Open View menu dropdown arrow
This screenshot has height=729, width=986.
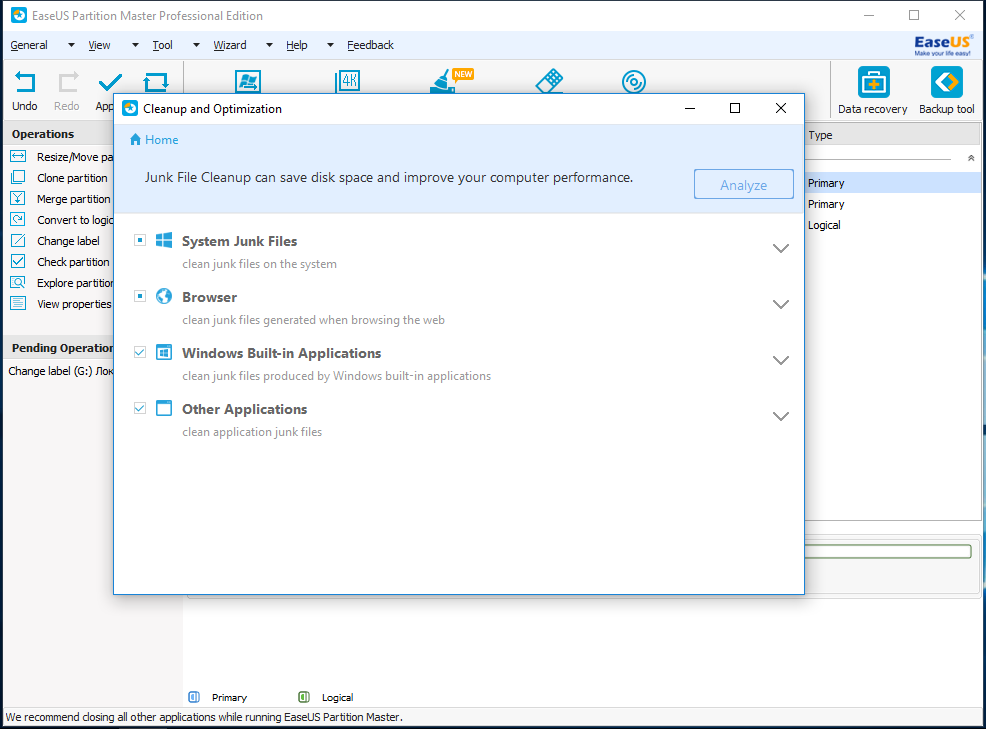point(135,45)
